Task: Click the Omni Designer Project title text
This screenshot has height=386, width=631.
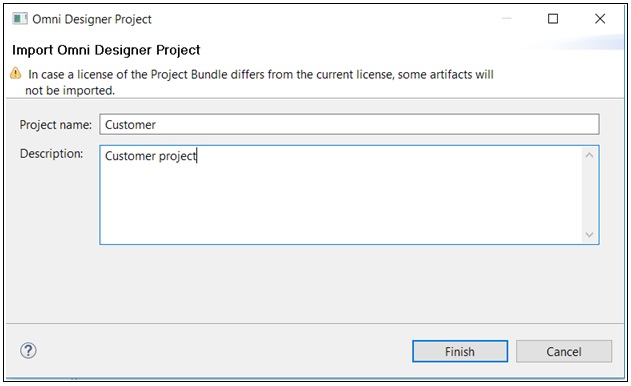Action: (92, 19)
